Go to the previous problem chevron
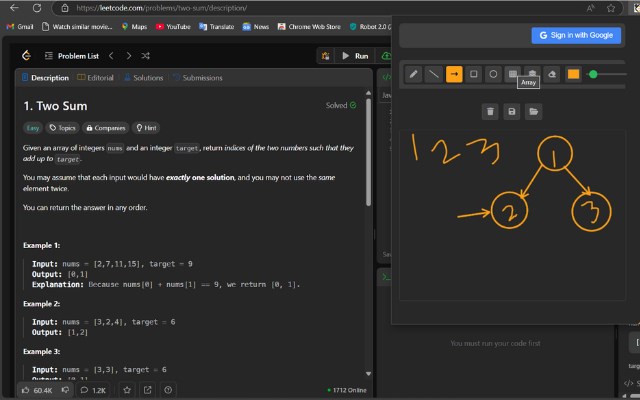Viewport: 640px width, 400px height. point(111,56)
